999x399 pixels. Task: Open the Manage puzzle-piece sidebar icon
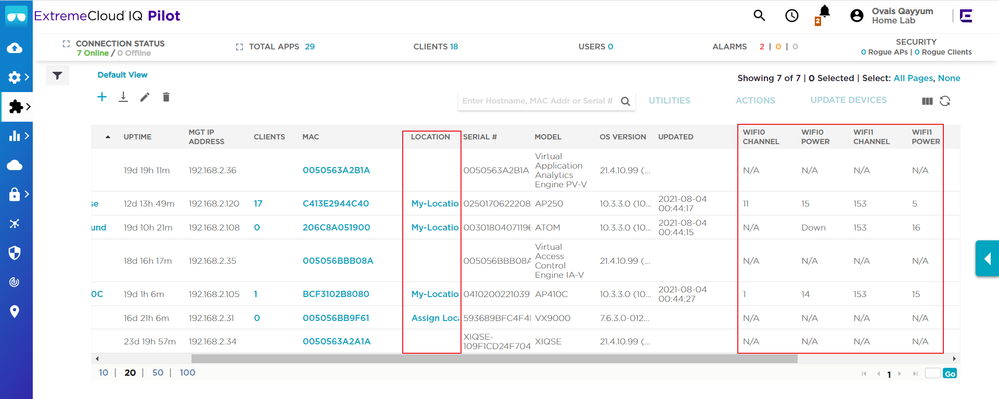(x=15, y=107)
